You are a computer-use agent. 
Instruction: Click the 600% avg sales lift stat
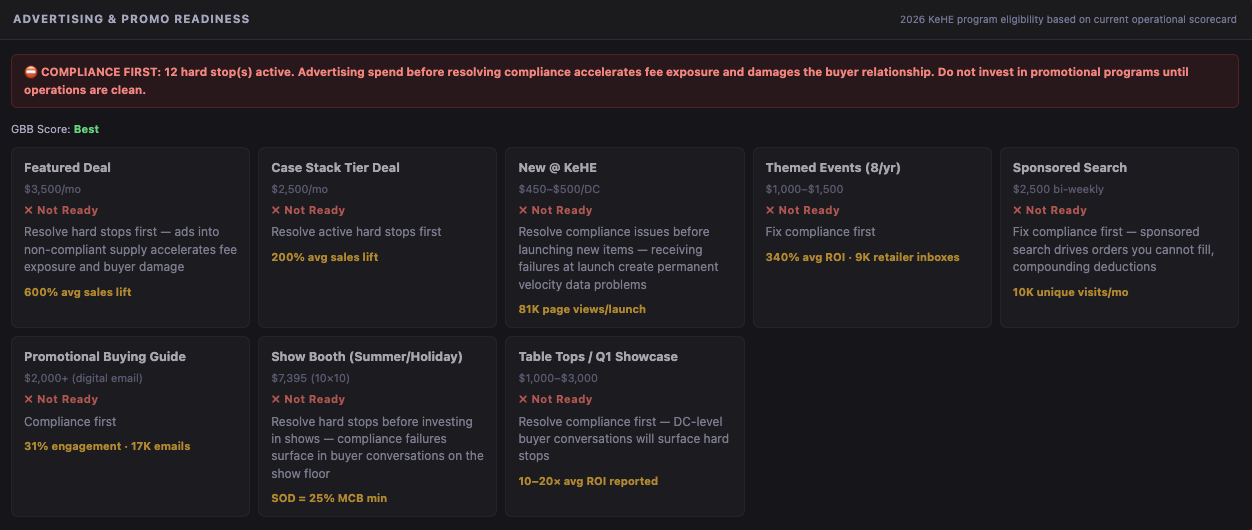[x=77, y=293]
